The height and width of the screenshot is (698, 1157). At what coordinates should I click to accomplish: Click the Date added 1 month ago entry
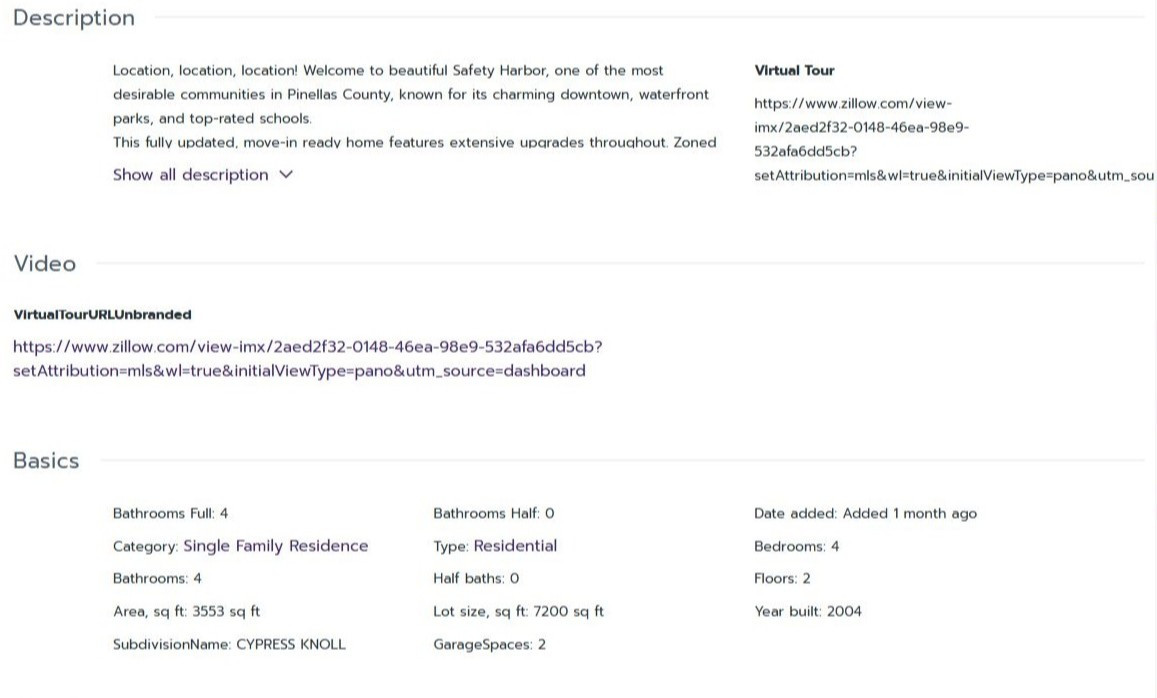coord(865,514)
